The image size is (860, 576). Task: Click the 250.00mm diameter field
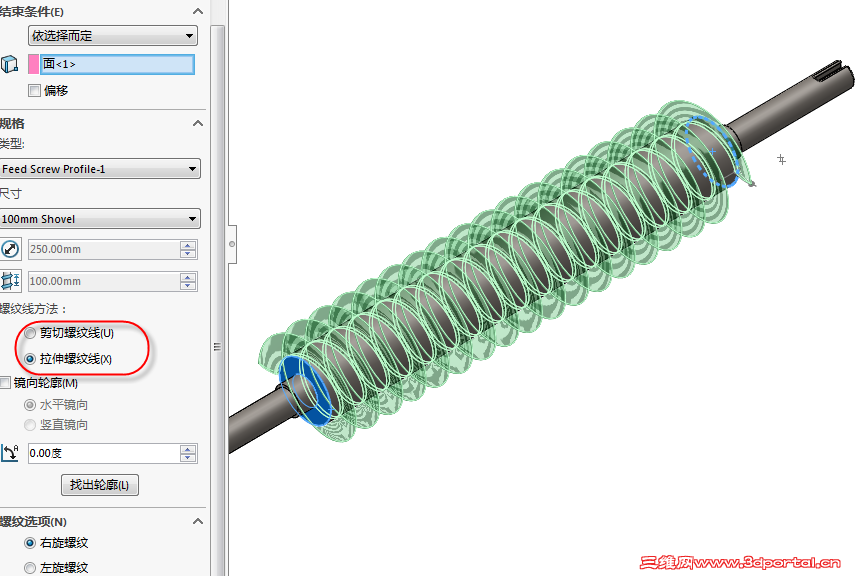[104, 250]
